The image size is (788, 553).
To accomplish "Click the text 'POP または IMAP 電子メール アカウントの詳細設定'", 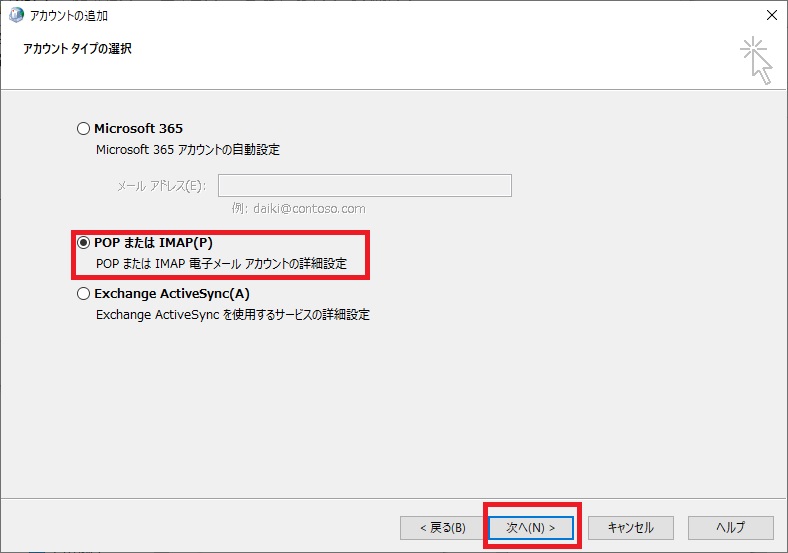I will [x=222, y=264].
